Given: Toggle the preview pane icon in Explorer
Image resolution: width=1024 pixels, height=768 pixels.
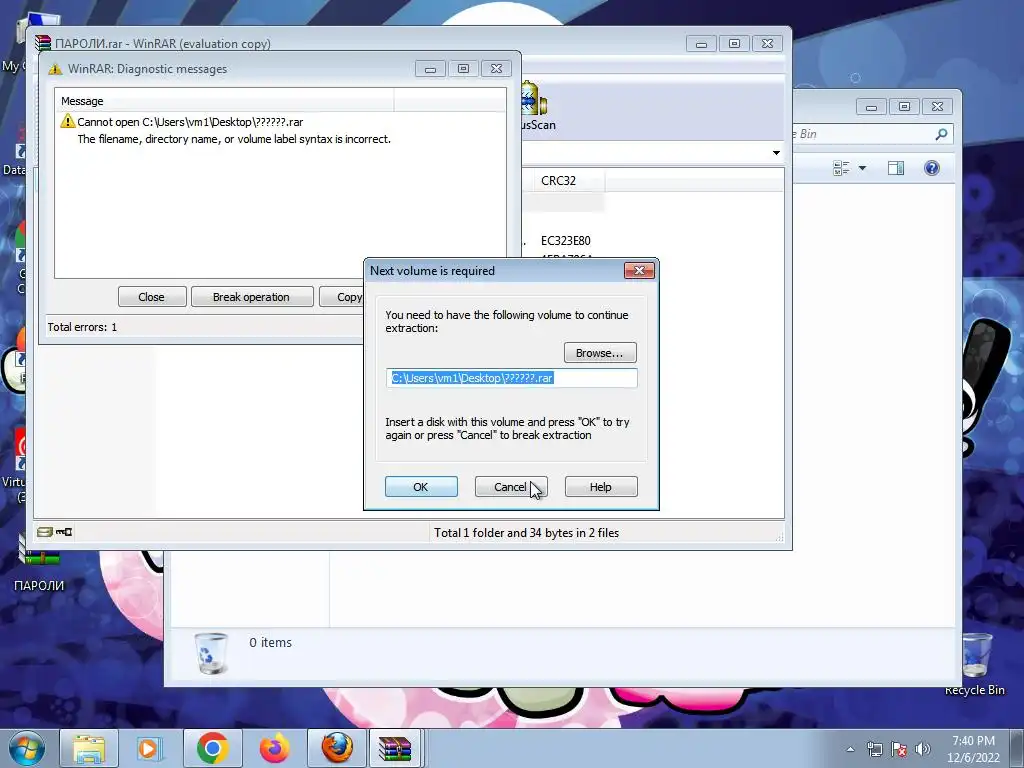Looking at the screenshot, I should coord(896,168).
